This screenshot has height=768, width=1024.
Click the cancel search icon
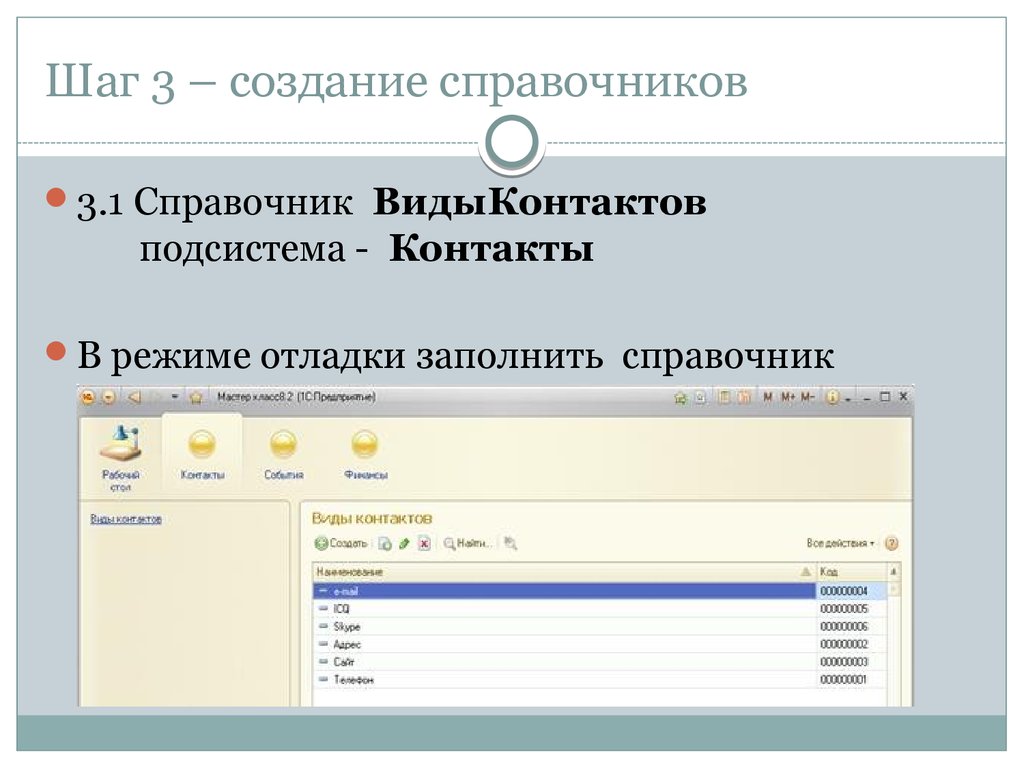click(511, 543)
